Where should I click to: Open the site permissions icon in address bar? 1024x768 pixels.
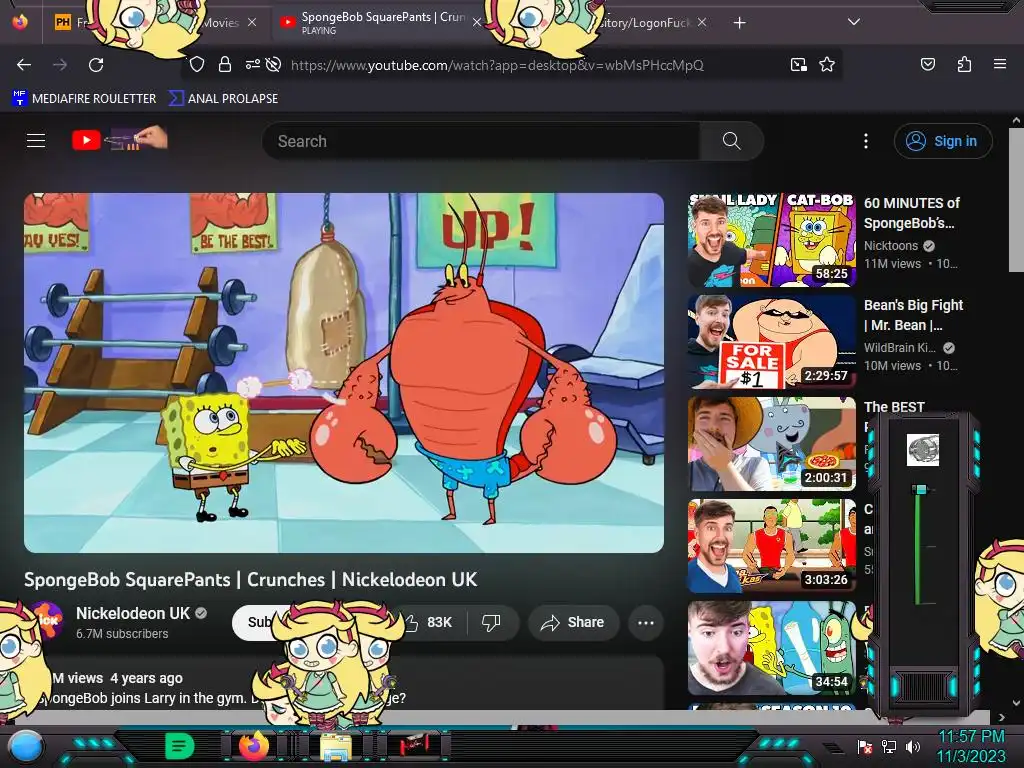[x=253, y=64]
